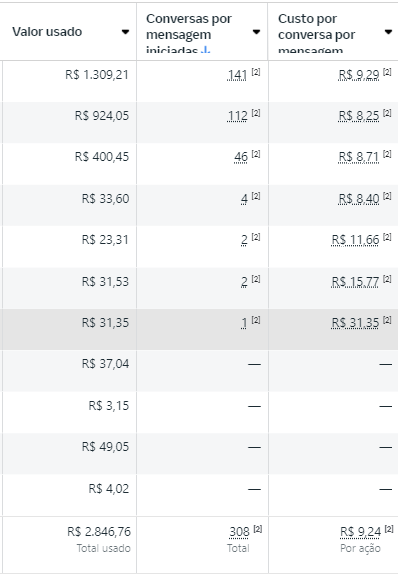Click the Custo por conversa por mensagem header
This screenshot has height=574, width=398.
pos(316,34)
